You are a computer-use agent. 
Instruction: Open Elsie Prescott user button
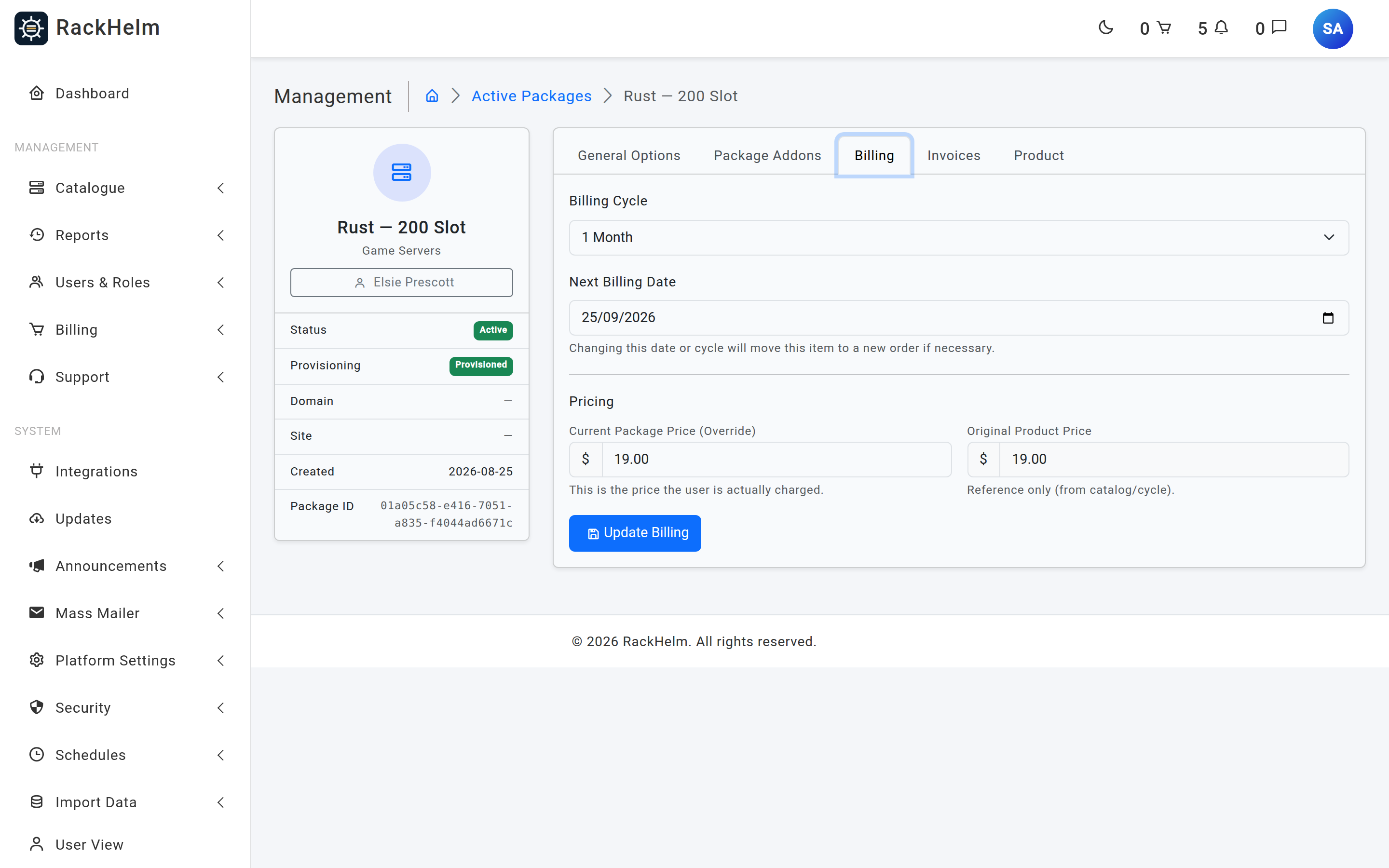point(401,282)
